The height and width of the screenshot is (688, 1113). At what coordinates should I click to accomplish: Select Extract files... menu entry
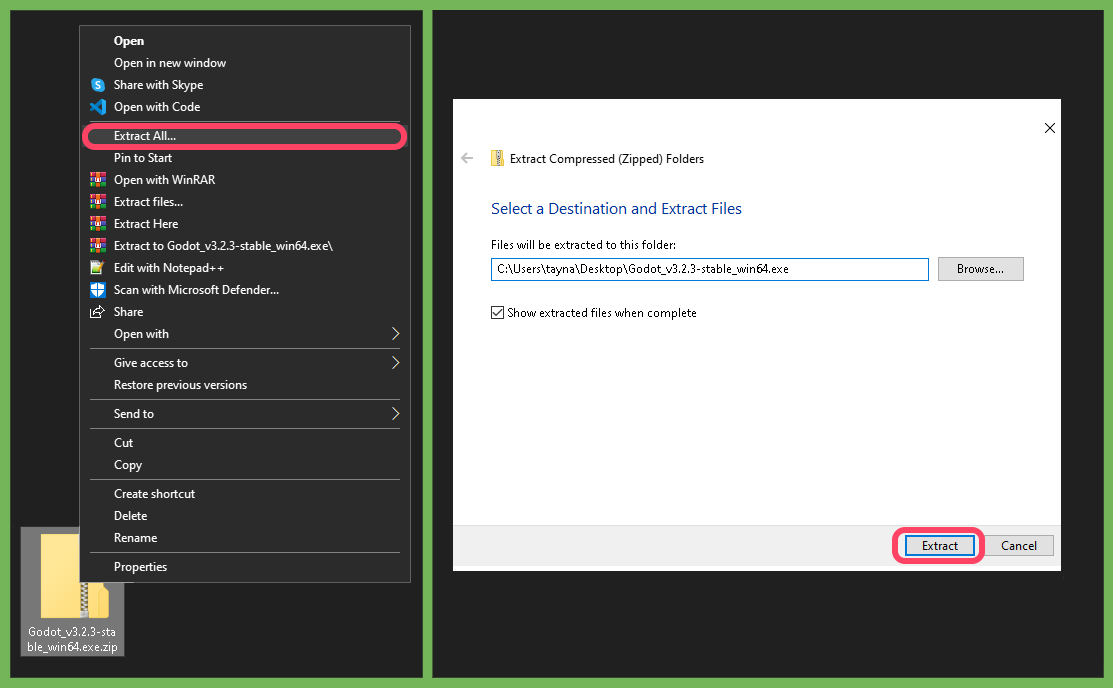(245, 202)
